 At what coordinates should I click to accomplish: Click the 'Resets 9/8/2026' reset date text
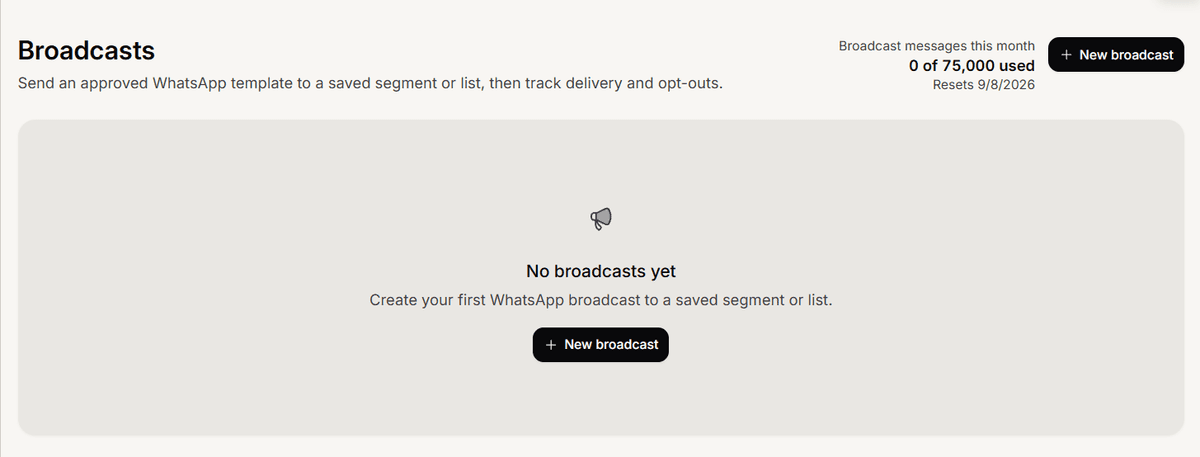pos(984,84)
